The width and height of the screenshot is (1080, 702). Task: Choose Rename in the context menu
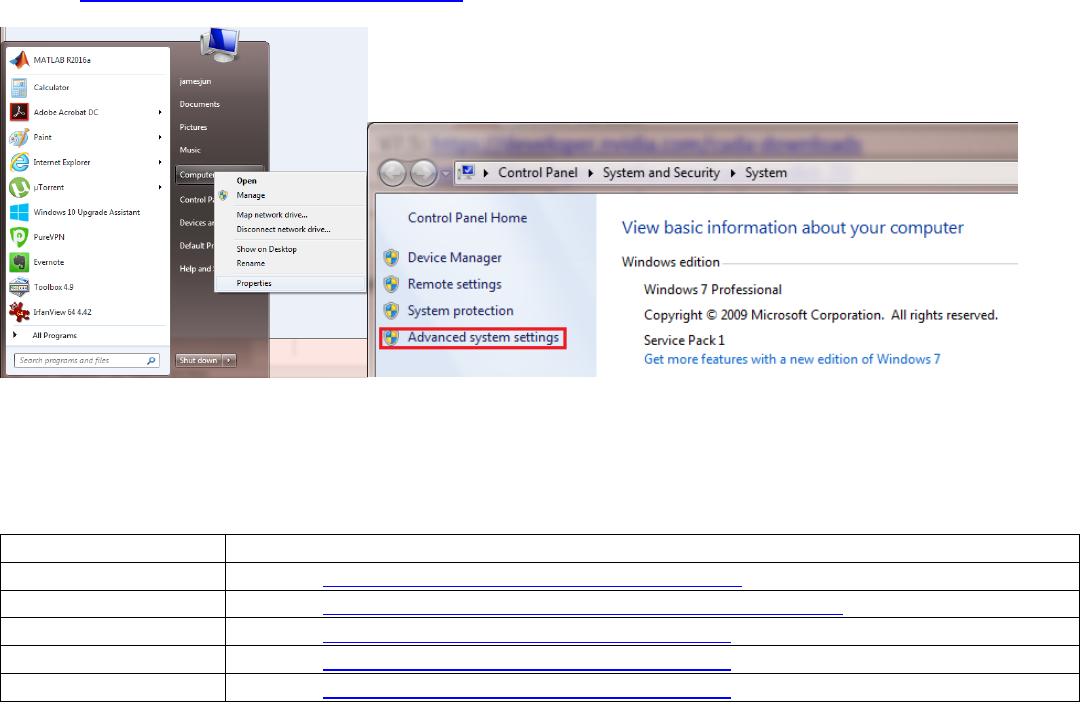(x=251, y=263)
